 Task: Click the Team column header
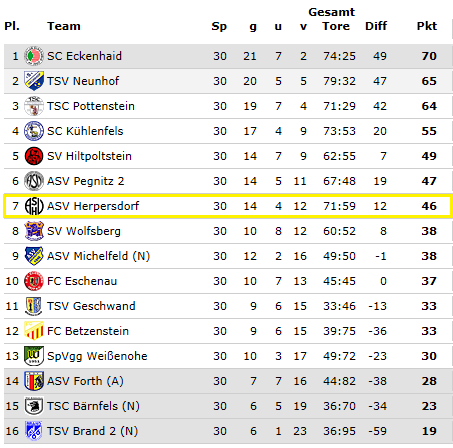point(64,26)
